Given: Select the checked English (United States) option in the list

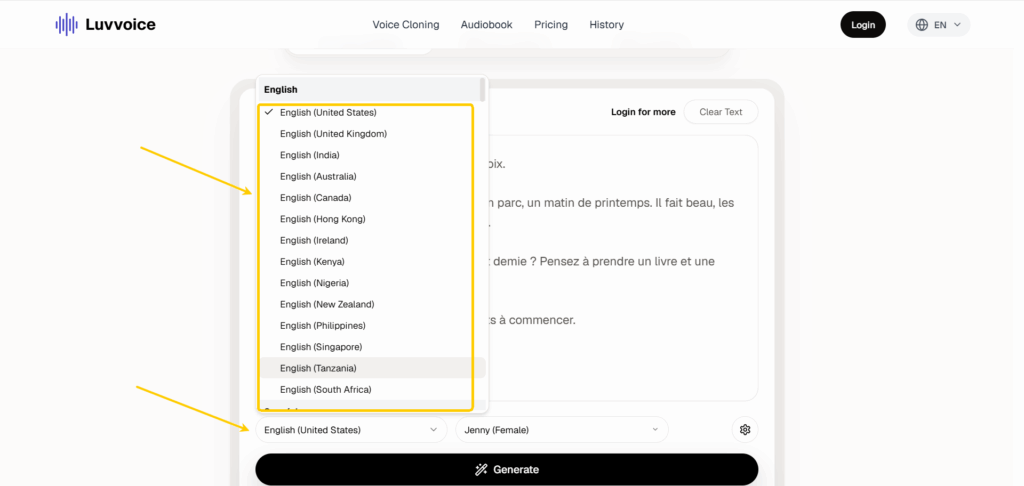Looking at the screenshot, I should [x=372, y=112].
